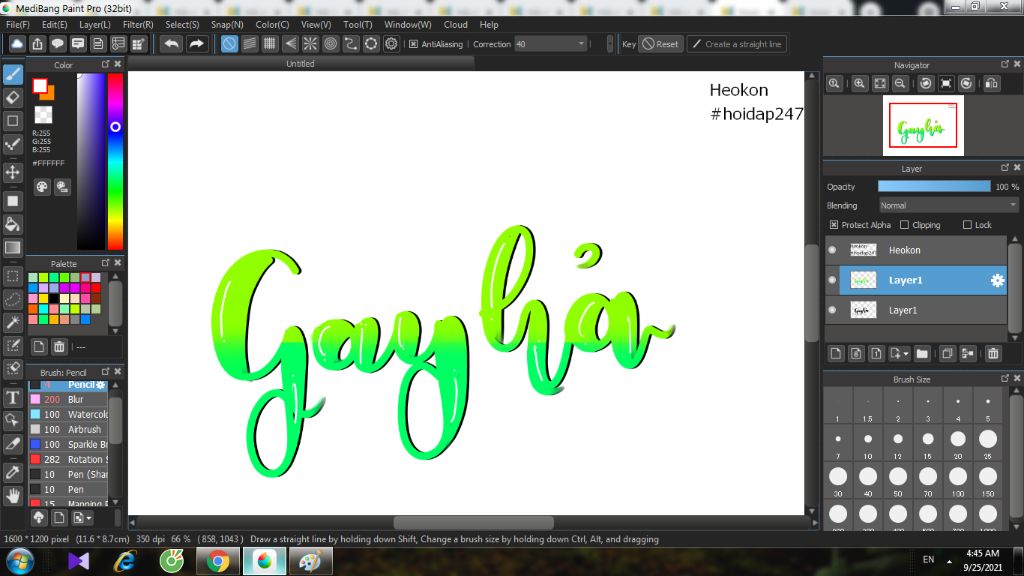The height and width of the screenshot is (576, 1024).
Task: Delete palette color with trash icon
Action: click(x=59, y=346)
